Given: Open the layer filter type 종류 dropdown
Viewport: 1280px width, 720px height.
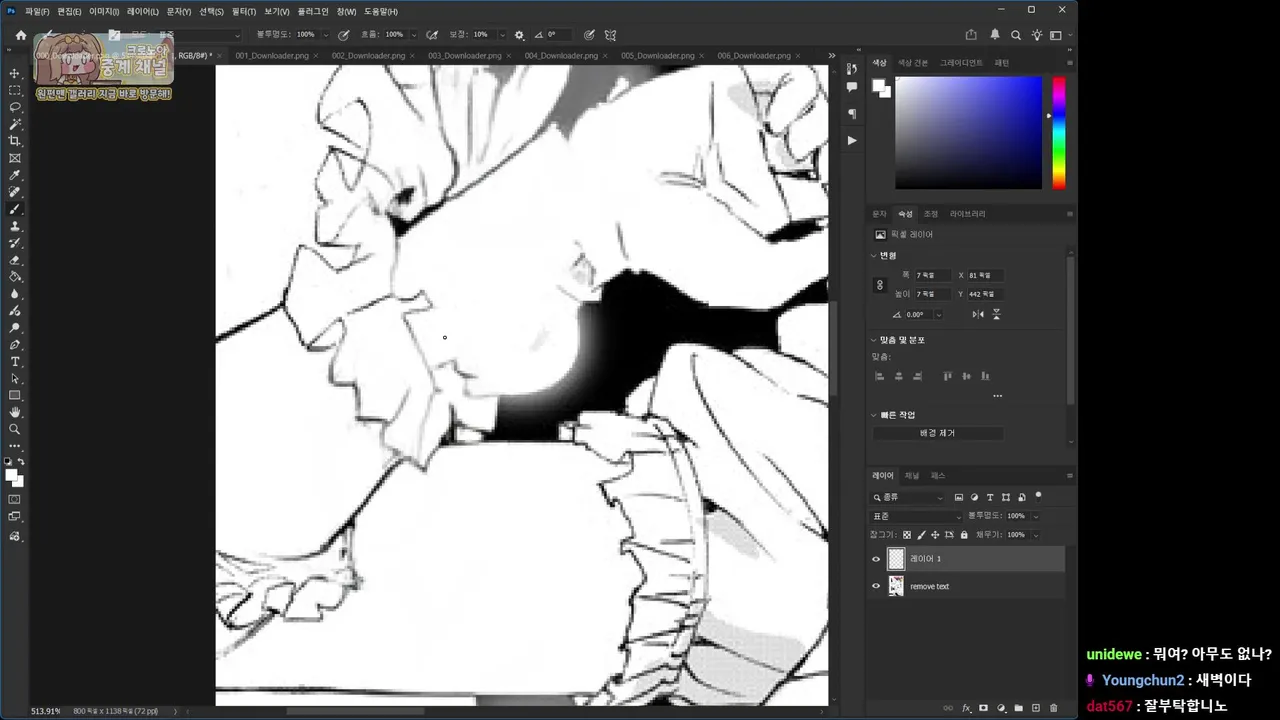Looking at the screenshot, I should [908, 497].
